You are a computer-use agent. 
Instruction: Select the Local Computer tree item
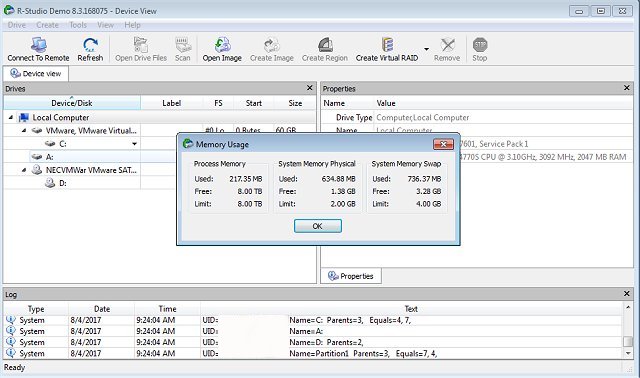[60, 118]
